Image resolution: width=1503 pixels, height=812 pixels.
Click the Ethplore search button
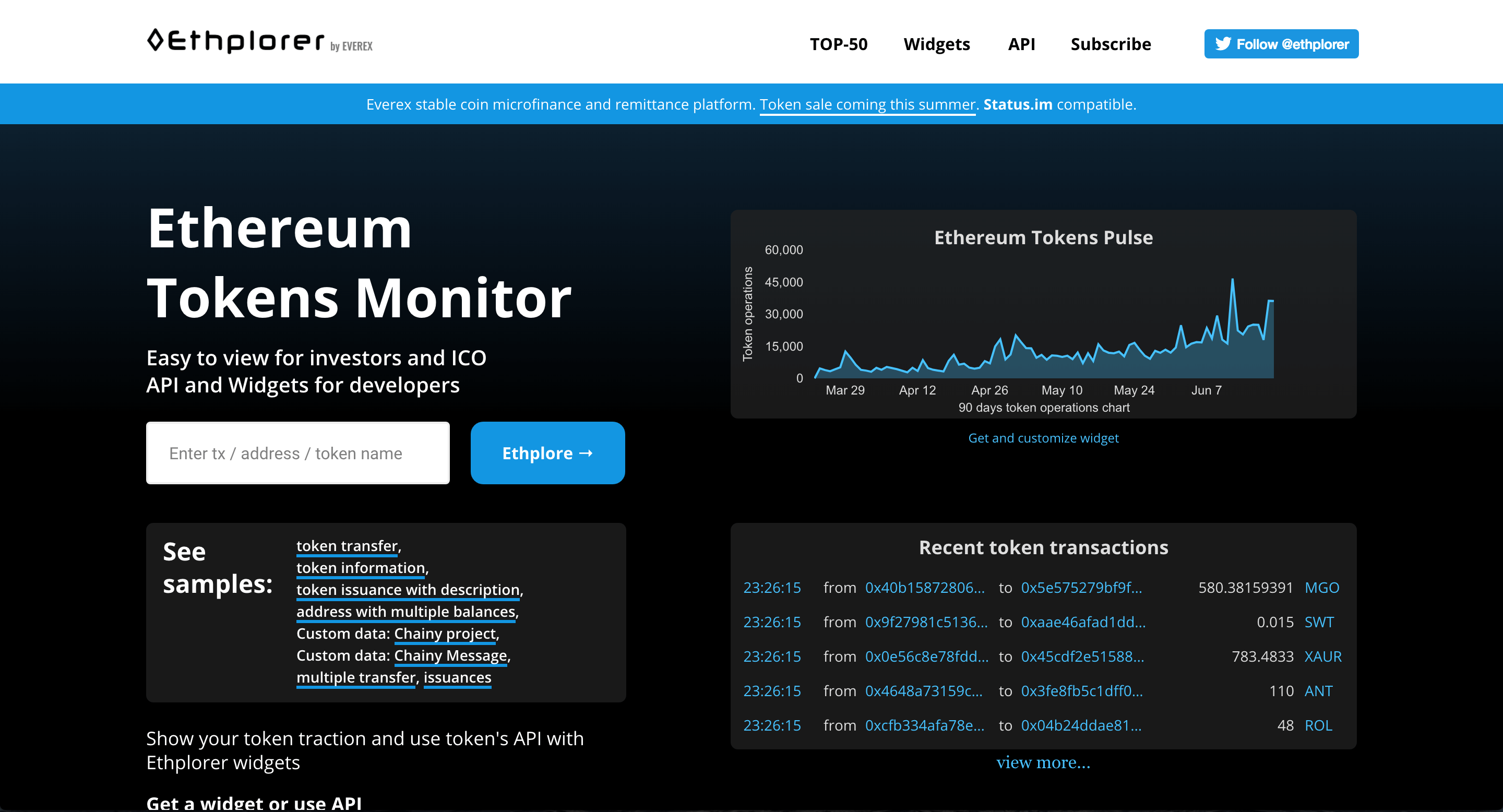point(548,453)
